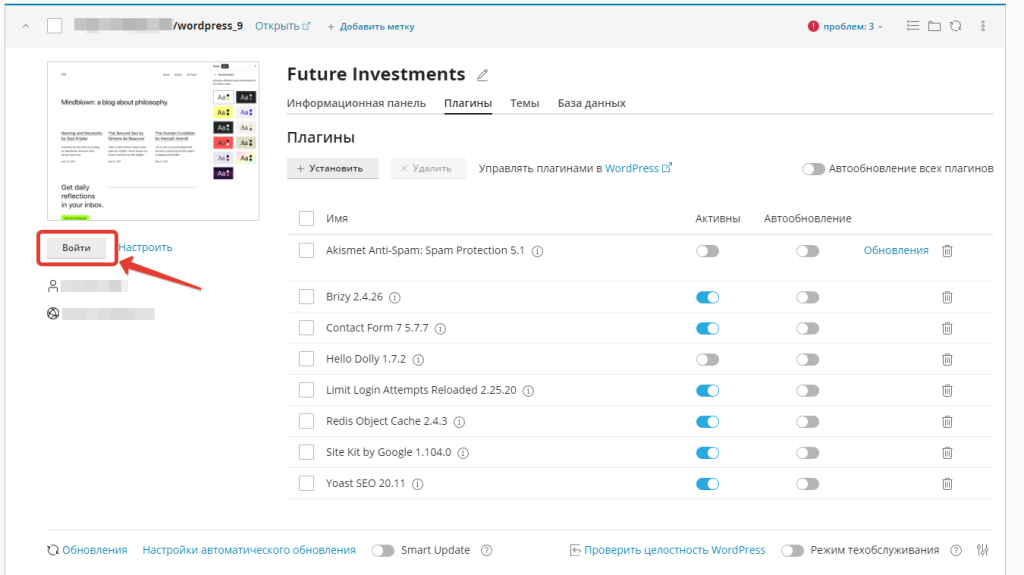Activate the Akismet Anti-Spam plugin toggle

[x=707, y=251]
